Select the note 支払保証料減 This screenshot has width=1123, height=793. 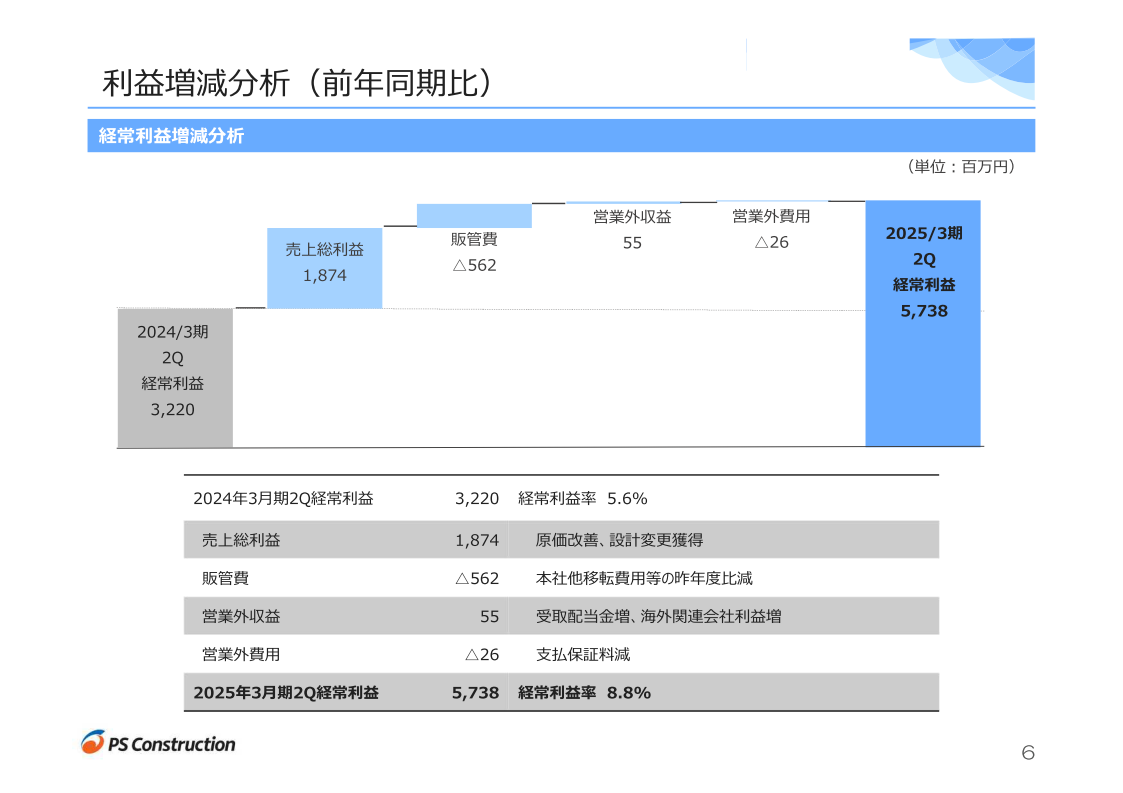[583, 655]
